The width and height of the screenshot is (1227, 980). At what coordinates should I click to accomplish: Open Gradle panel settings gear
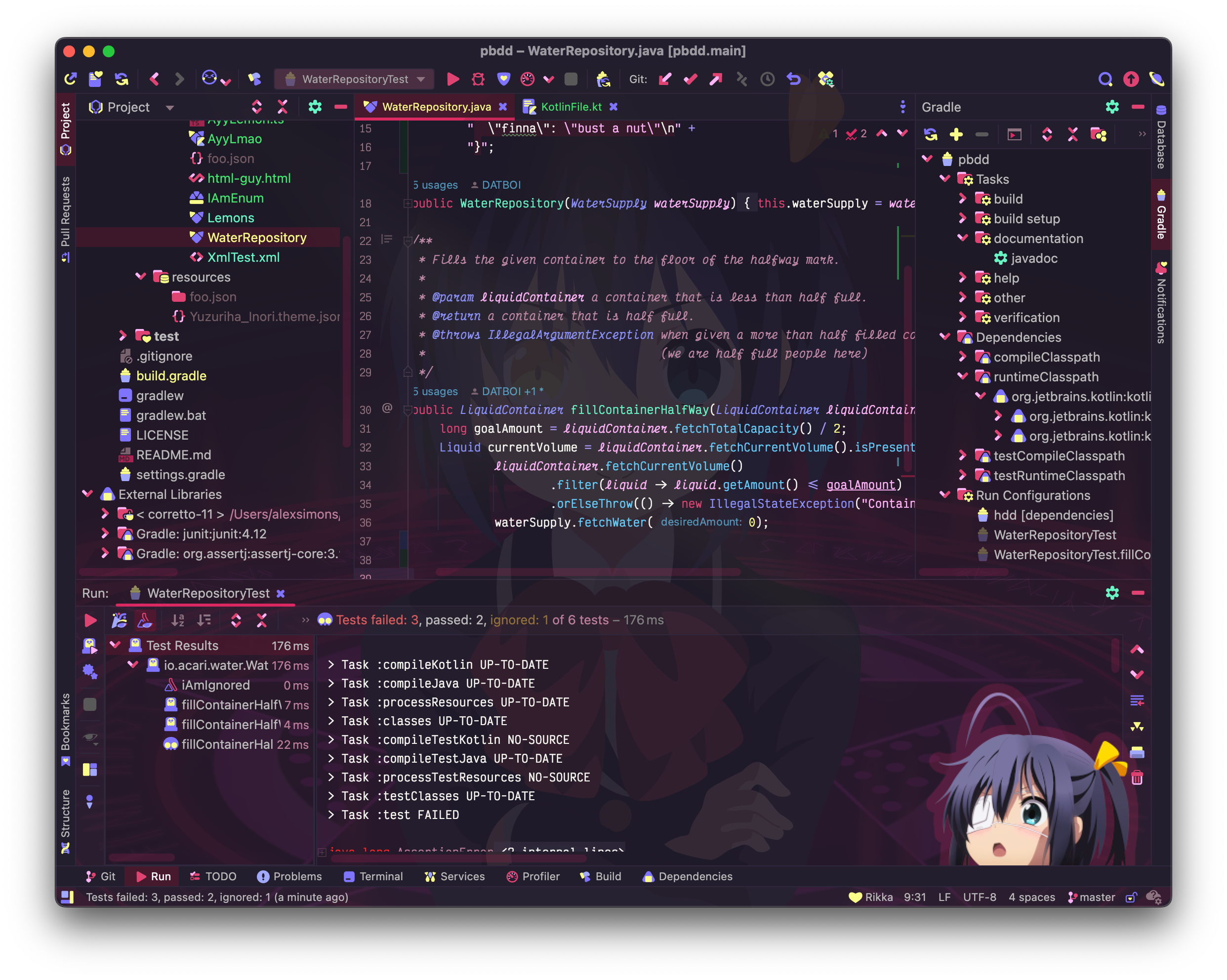coord(1111,107)
